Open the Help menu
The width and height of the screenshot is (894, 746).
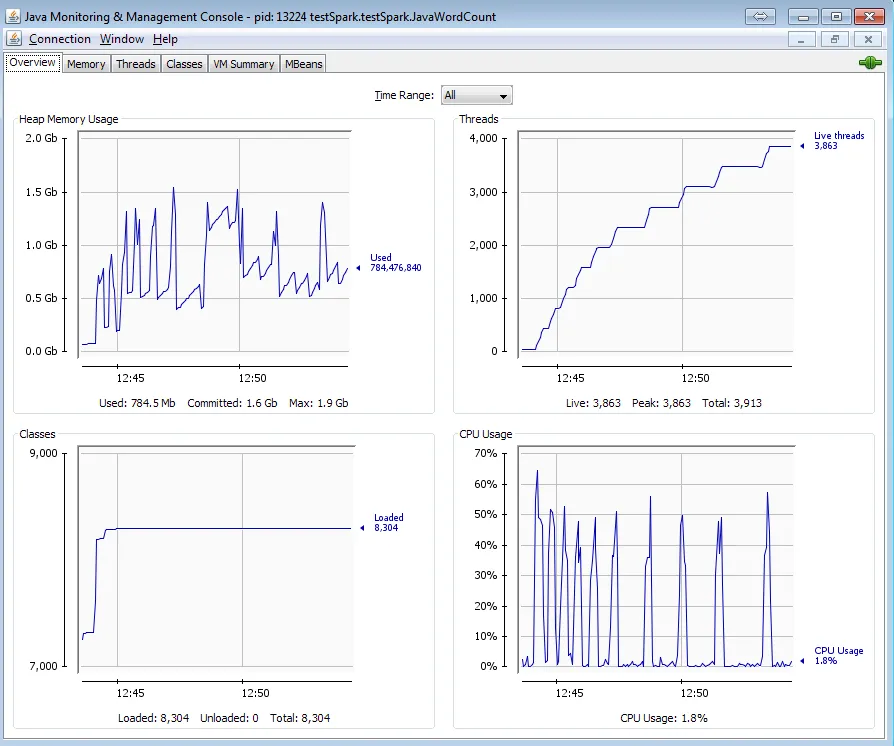point(165,39)
